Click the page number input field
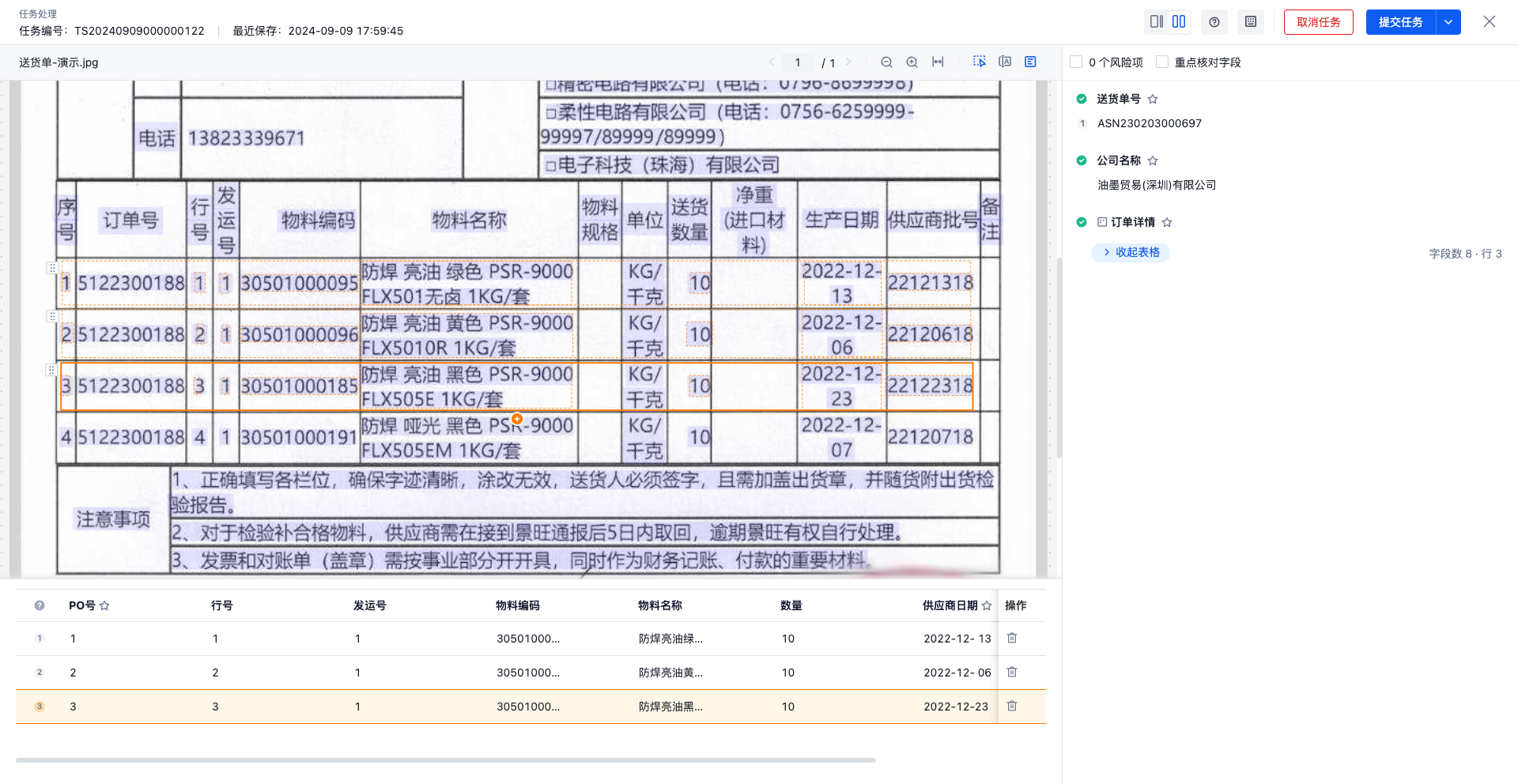 click(798, 62)
